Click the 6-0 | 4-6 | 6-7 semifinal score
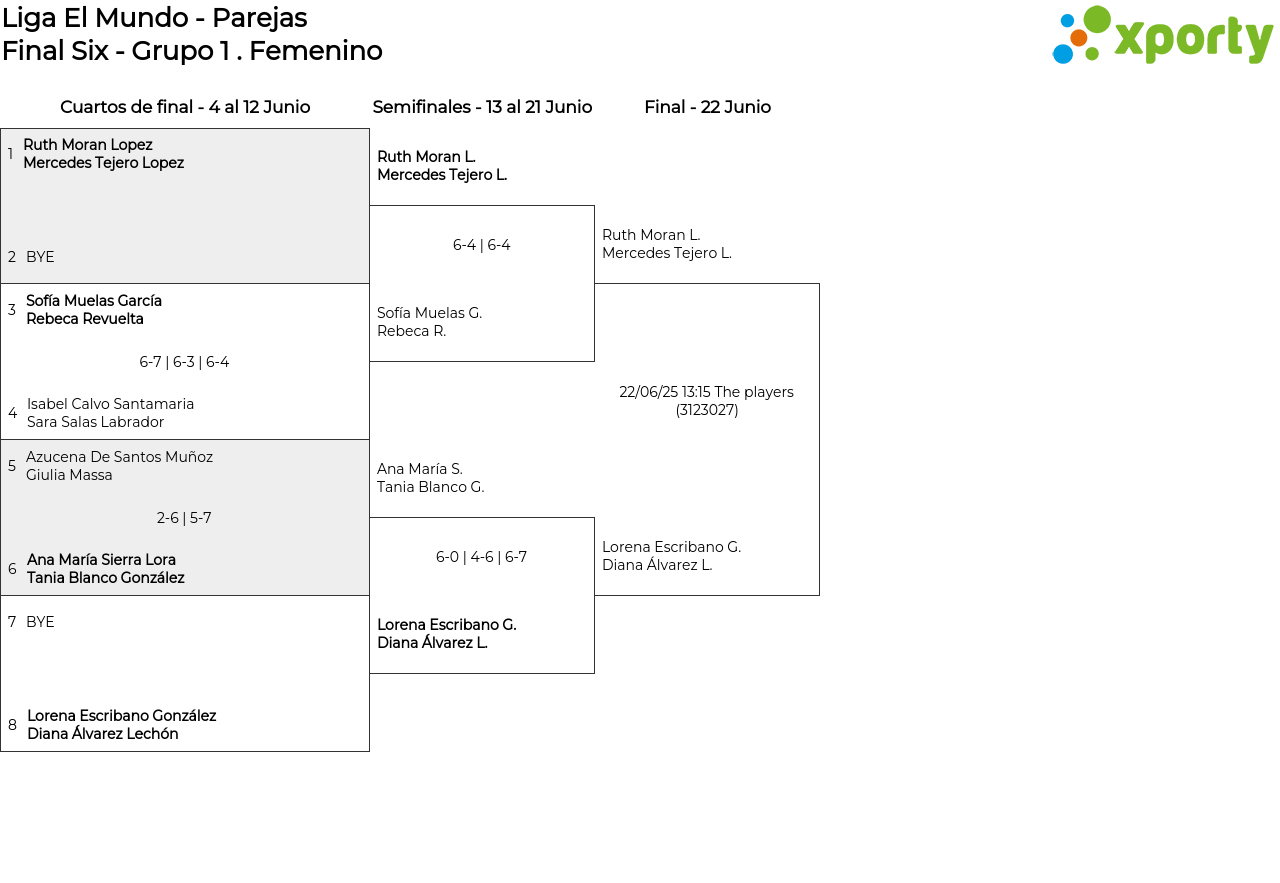Viewport: 1280px width, 883px height. click(x=481, y=557)
